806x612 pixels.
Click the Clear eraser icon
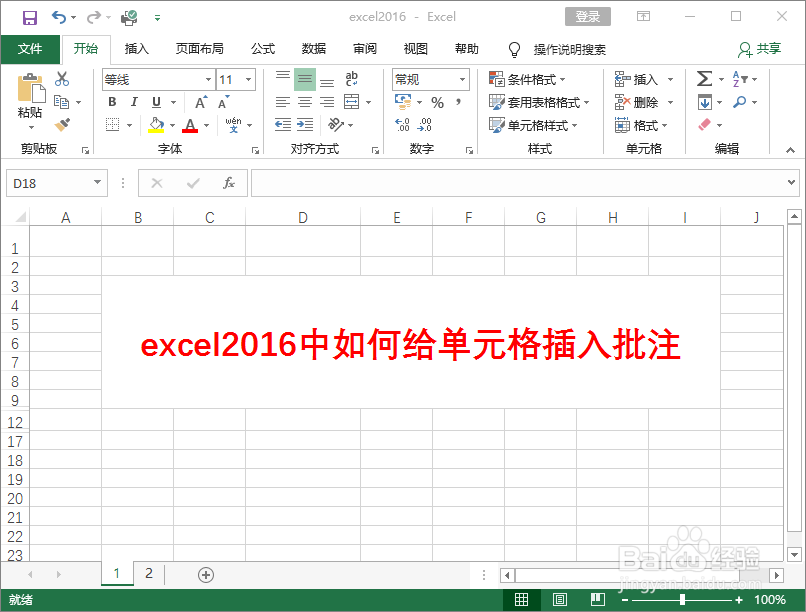[x=705, y=124]
